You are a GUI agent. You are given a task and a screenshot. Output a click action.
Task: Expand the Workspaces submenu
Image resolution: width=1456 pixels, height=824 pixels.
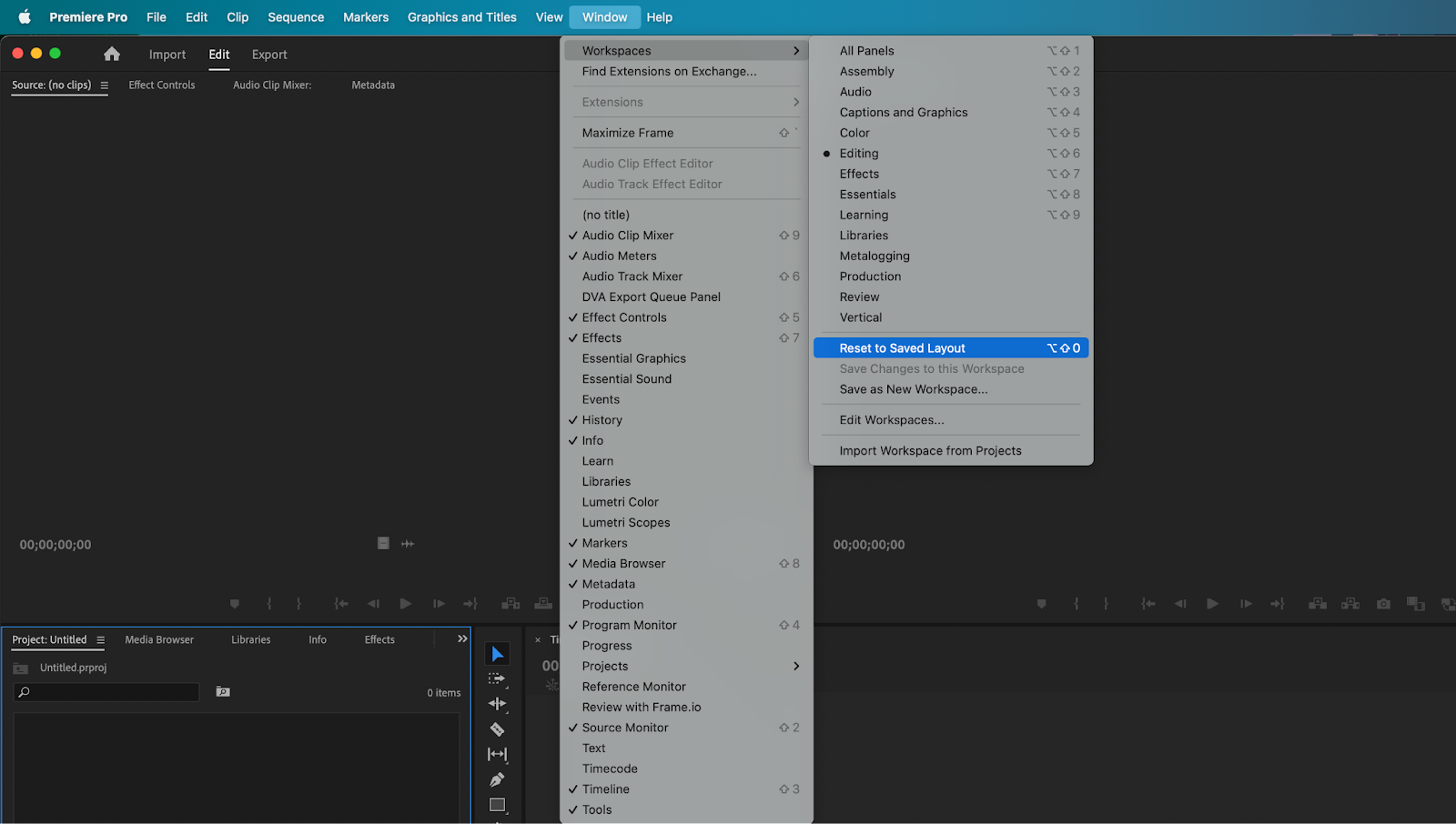687,51
